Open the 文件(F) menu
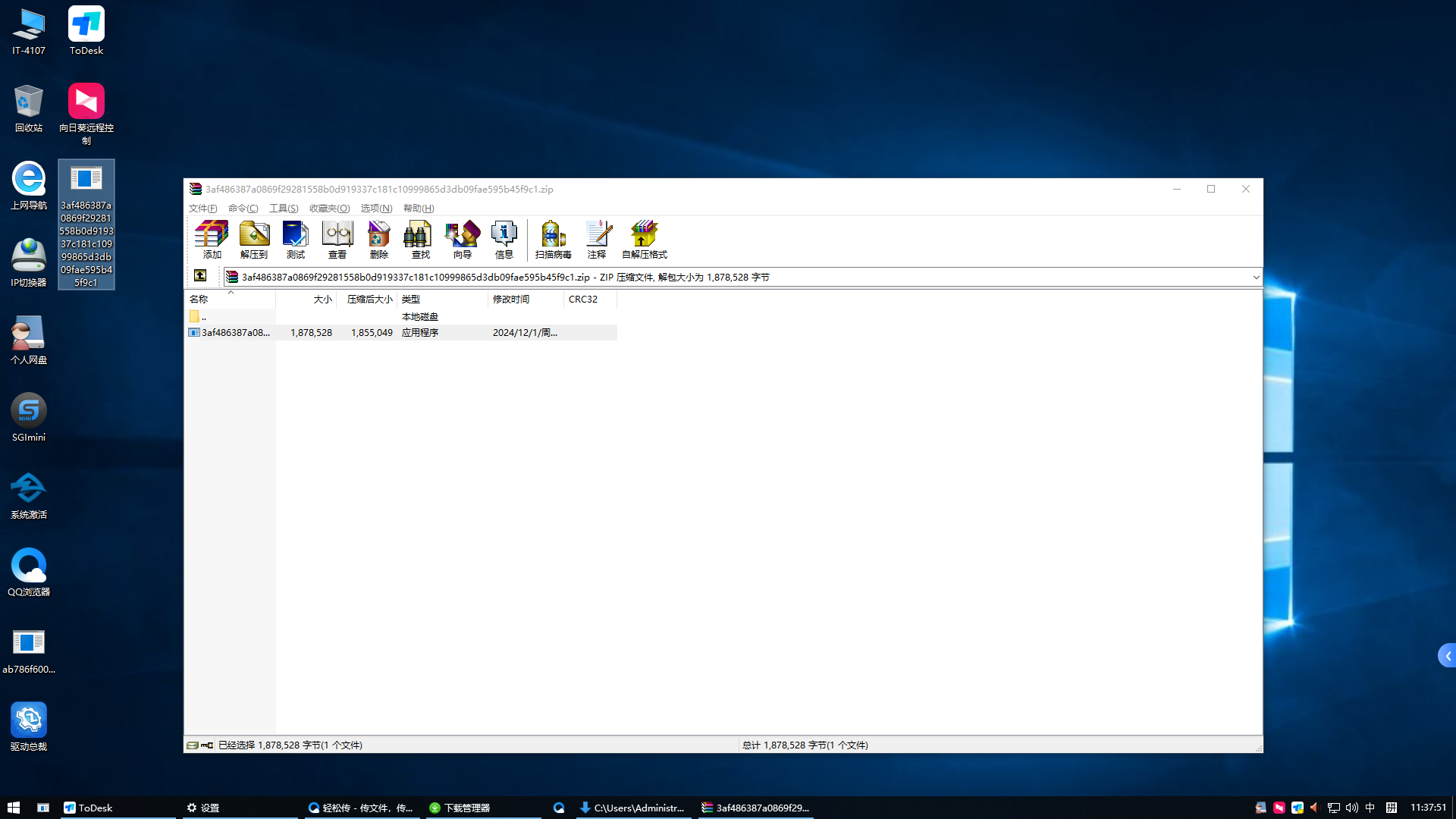This screenshot has height=819, width=1456. tap(202, 209)
